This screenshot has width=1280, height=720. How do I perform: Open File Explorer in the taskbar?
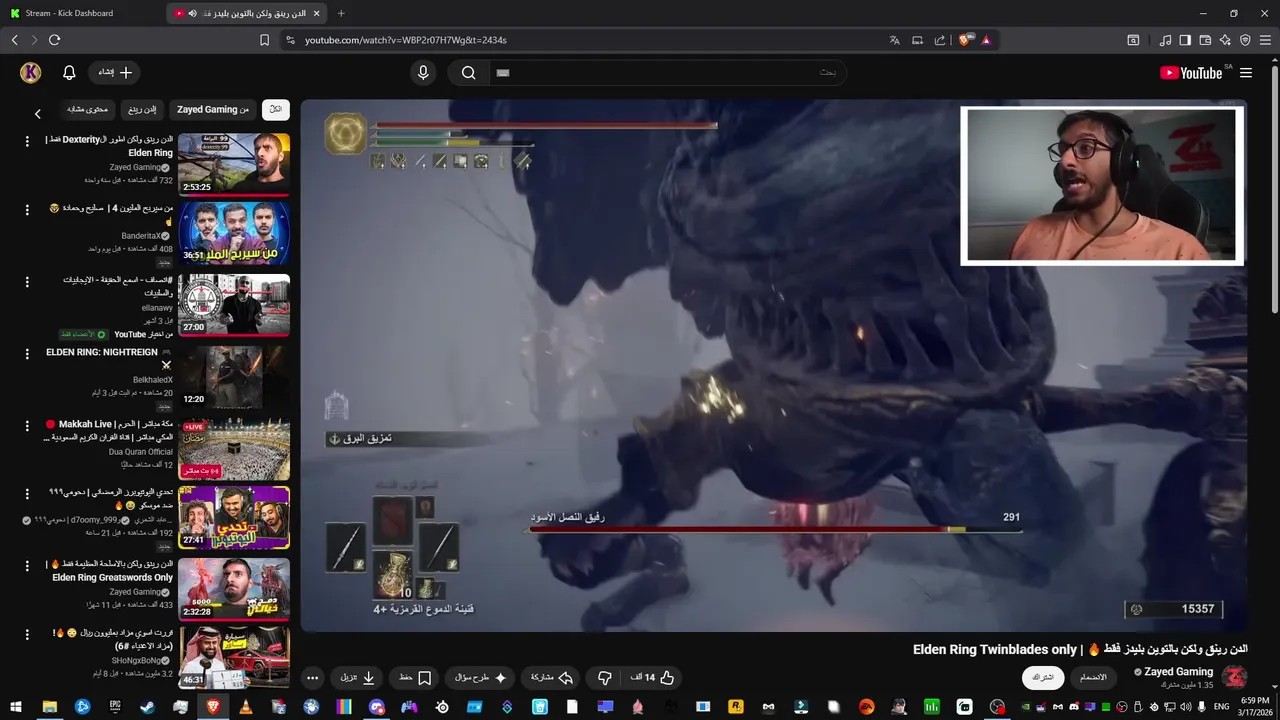pyautogui.click(x=49, y=707)
